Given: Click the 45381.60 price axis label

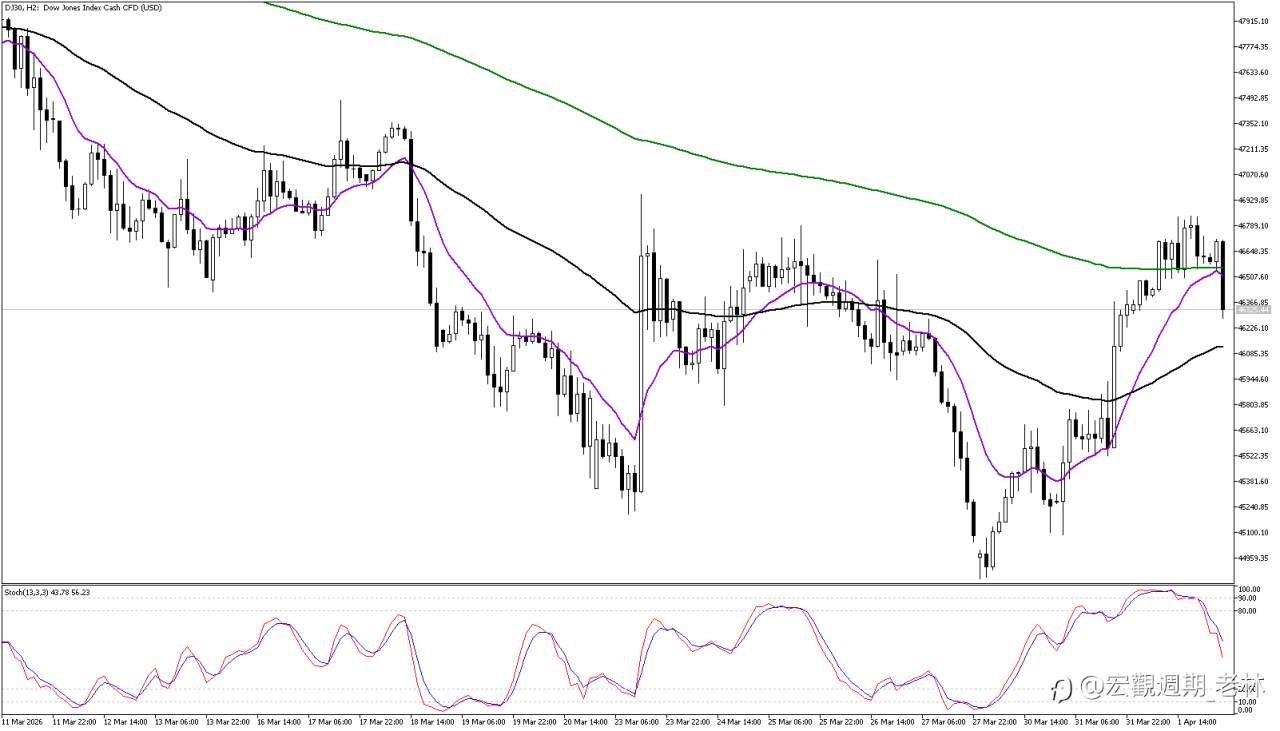Looking at the screenshot, I should pyautogui.click(x=1254, y=482).
